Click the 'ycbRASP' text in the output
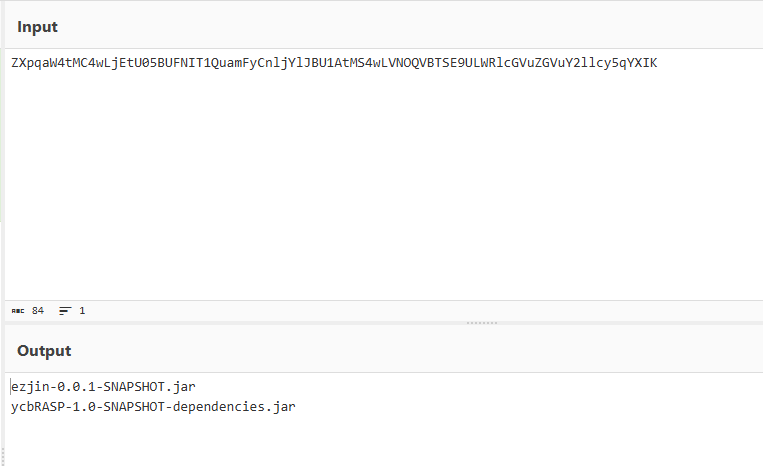 (38, 406)
